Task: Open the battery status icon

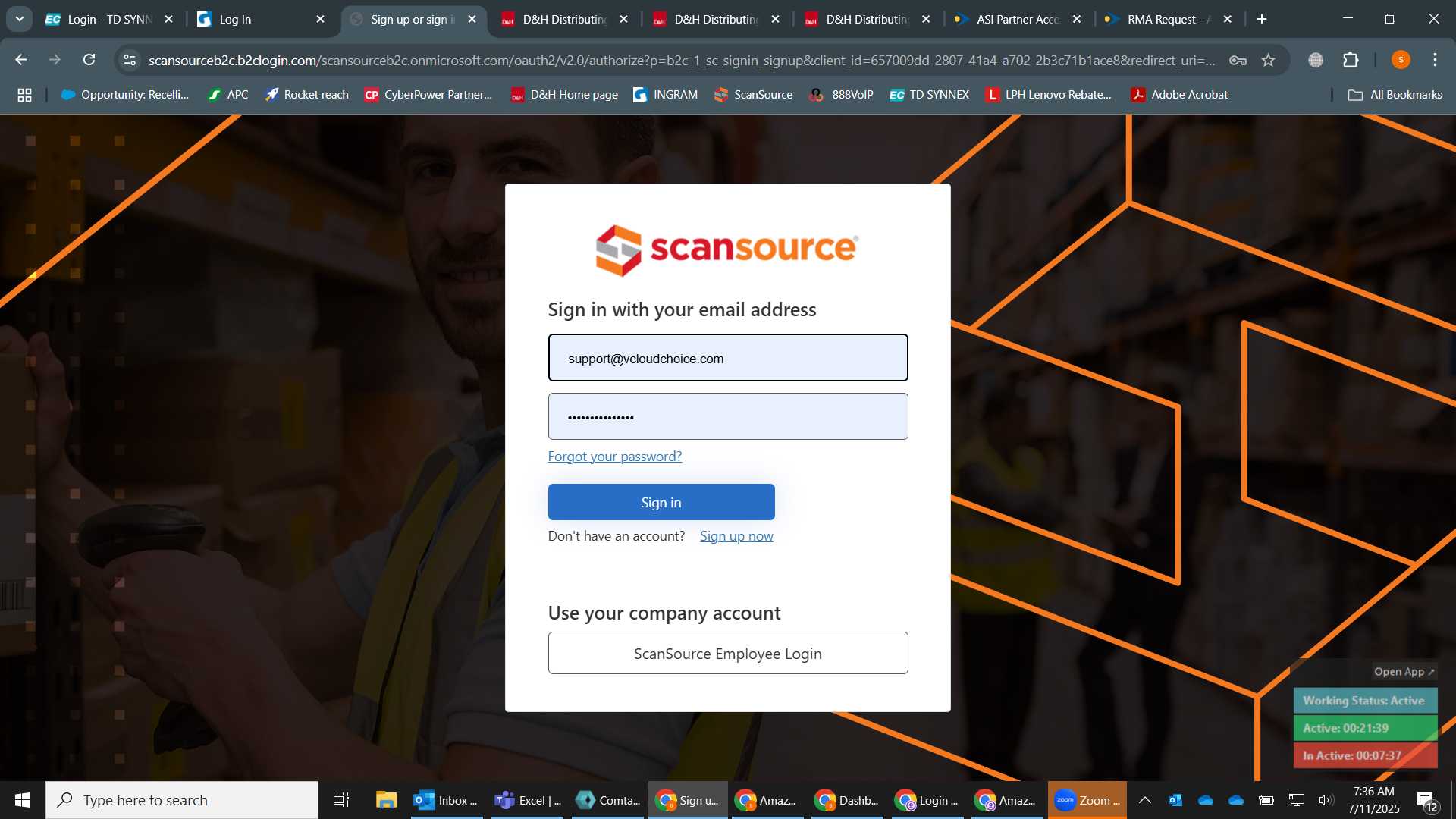Action: (x=1266, y=800)
